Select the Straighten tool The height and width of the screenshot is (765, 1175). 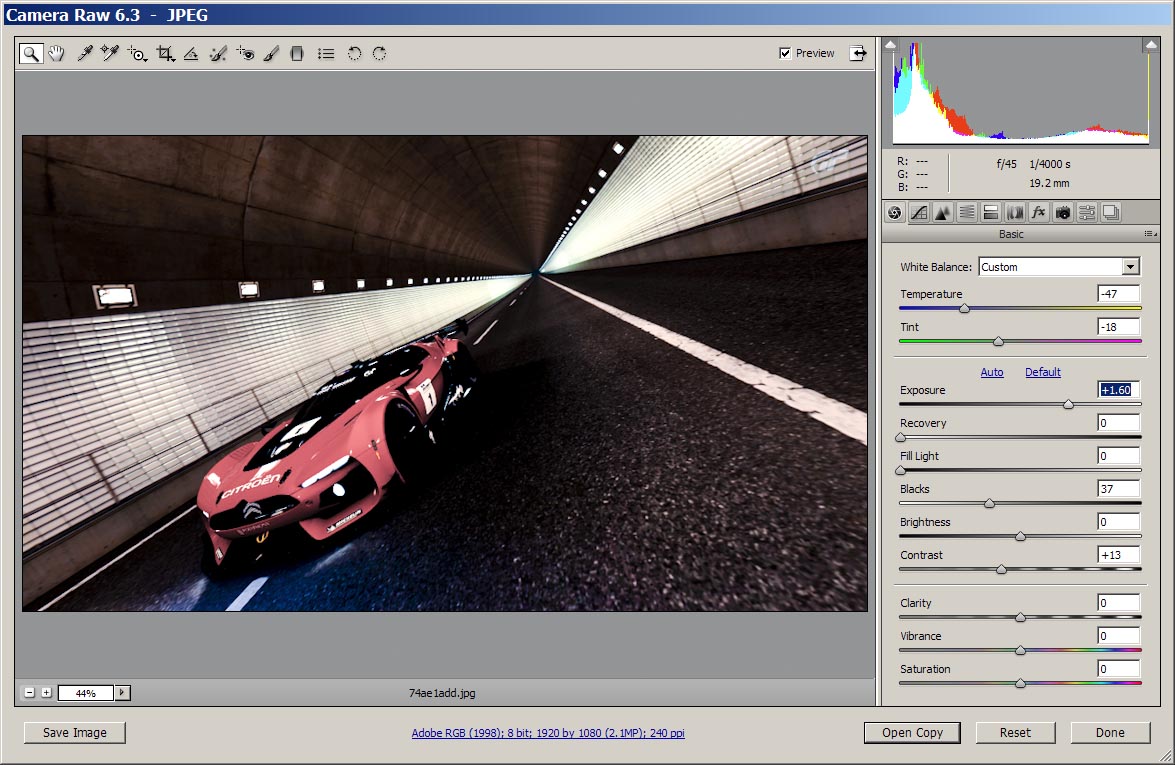point(191,54)
